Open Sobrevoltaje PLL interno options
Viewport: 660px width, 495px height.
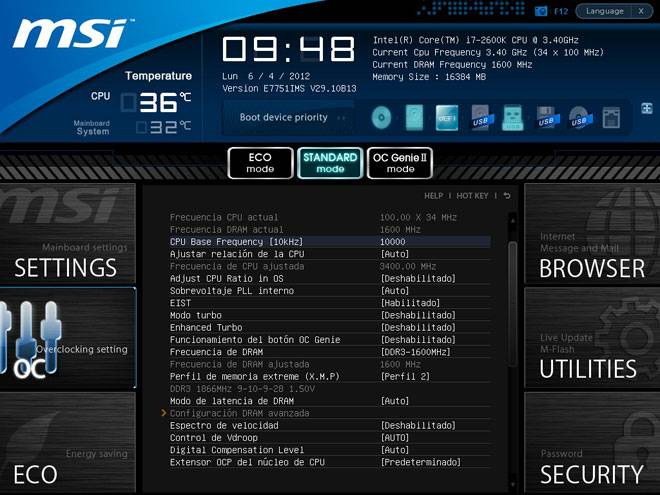(x=330, y=291)
